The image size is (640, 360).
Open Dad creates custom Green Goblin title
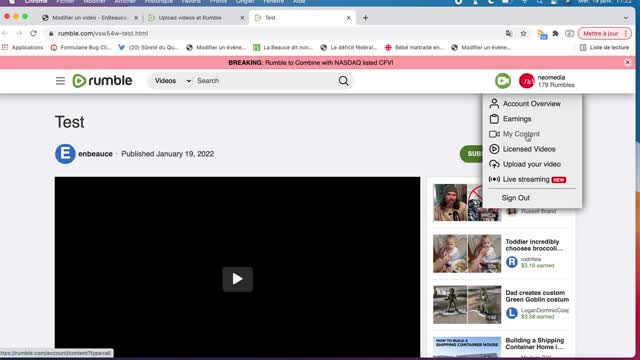(537, 296)
